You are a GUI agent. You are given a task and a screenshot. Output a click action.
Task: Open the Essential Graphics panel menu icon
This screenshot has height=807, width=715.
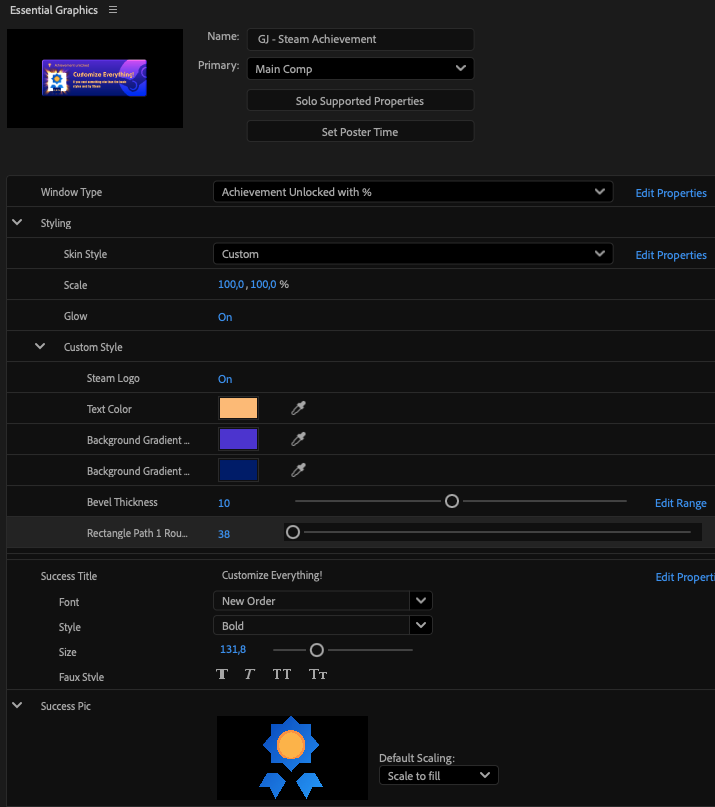point(113,10)
